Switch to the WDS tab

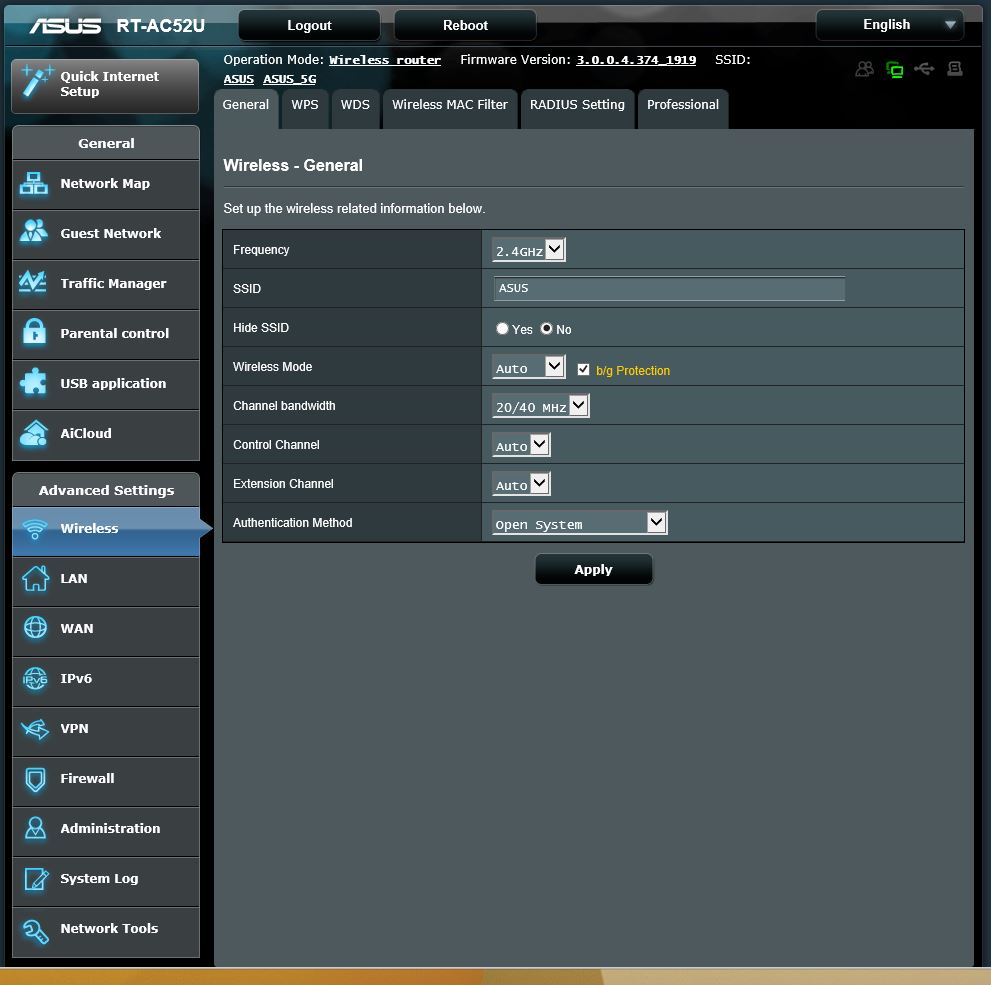tap(355, 109)
